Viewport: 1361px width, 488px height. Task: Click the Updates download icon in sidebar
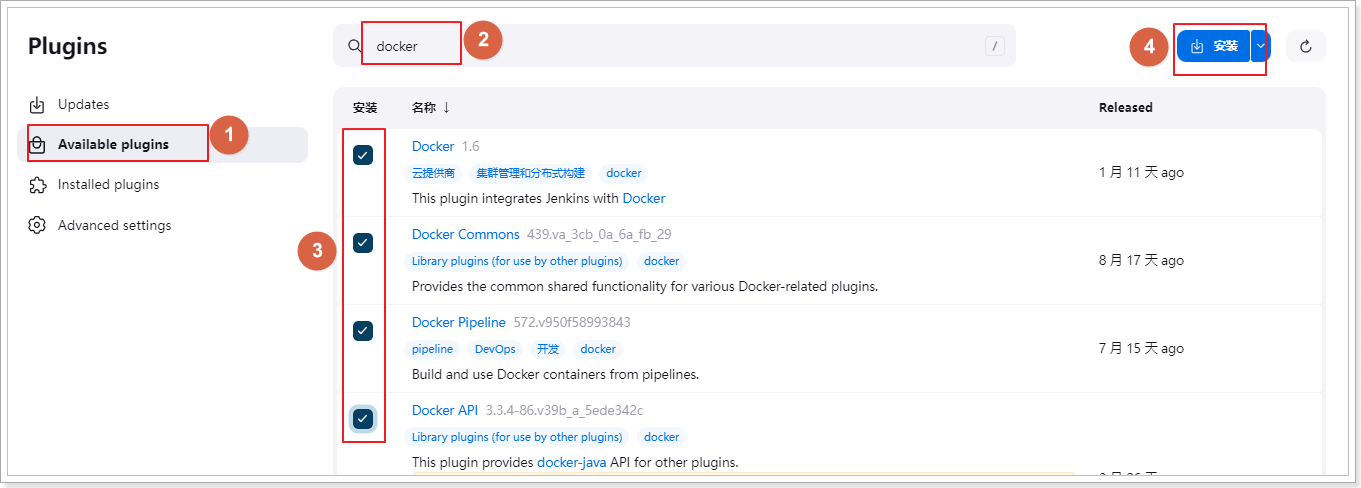coord(37,104)
